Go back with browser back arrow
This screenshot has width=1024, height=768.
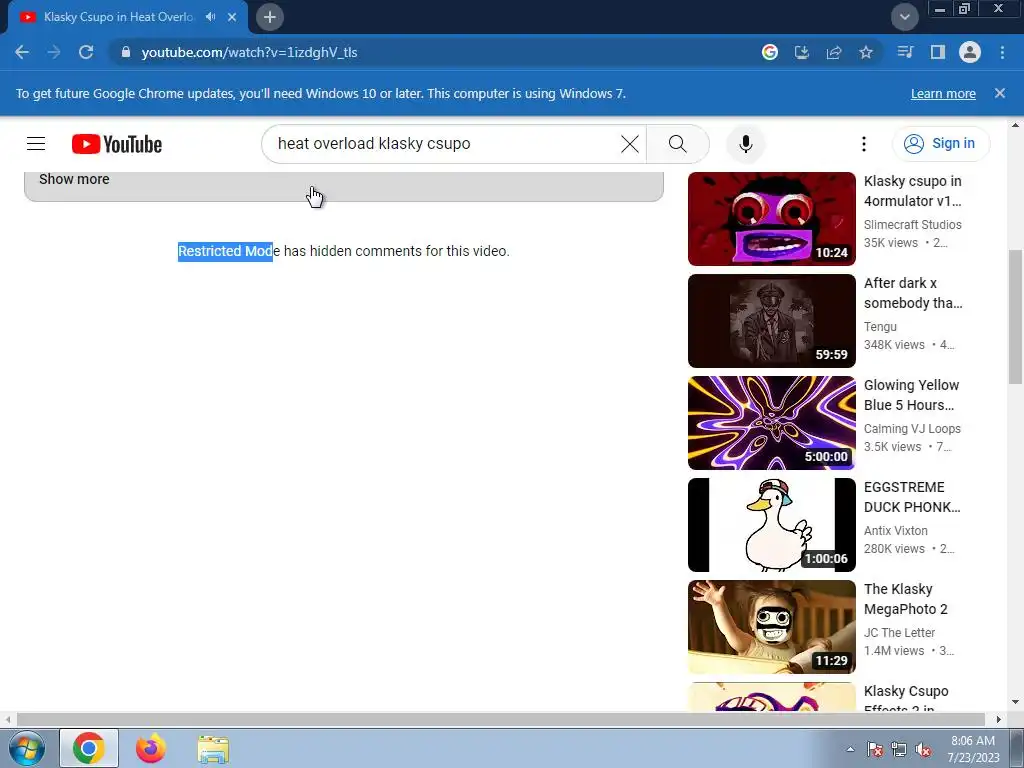click(22, 52)
